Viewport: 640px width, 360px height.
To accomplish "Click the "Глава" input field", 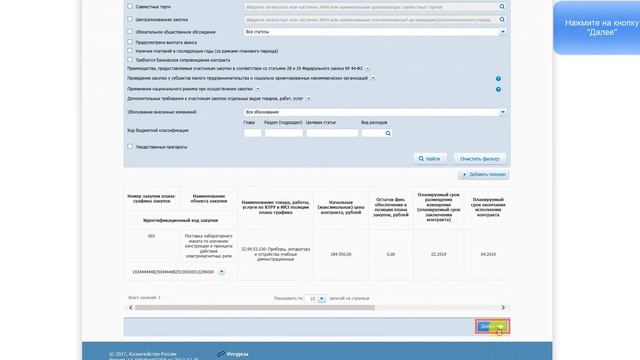I will point(253,133).
